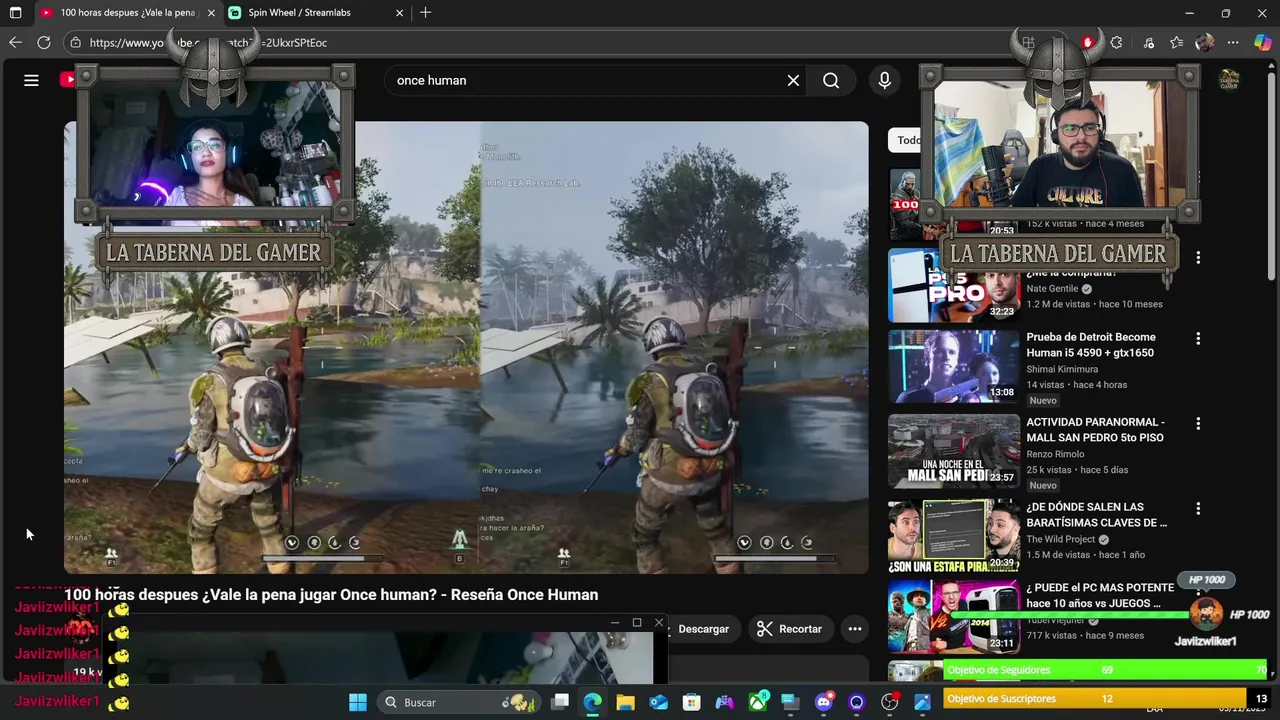1280x720 pixels.
Task: Open the browser Extensions puzzle icon
Action: coord(1117,42)
